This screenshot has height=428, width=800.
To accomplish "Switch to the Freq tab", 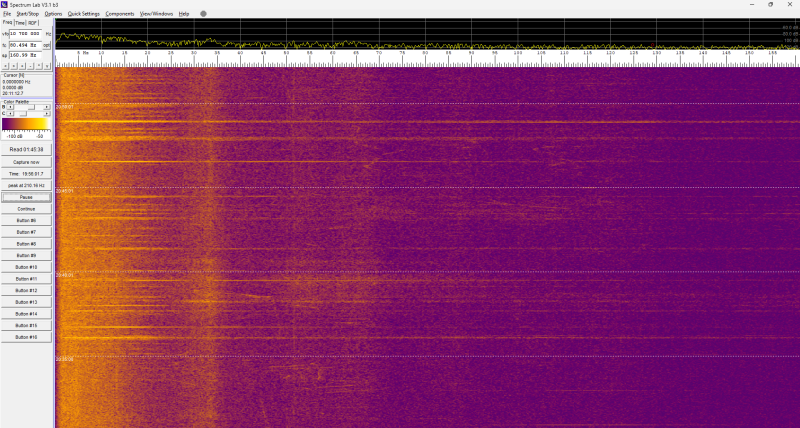I will point(7,22).
